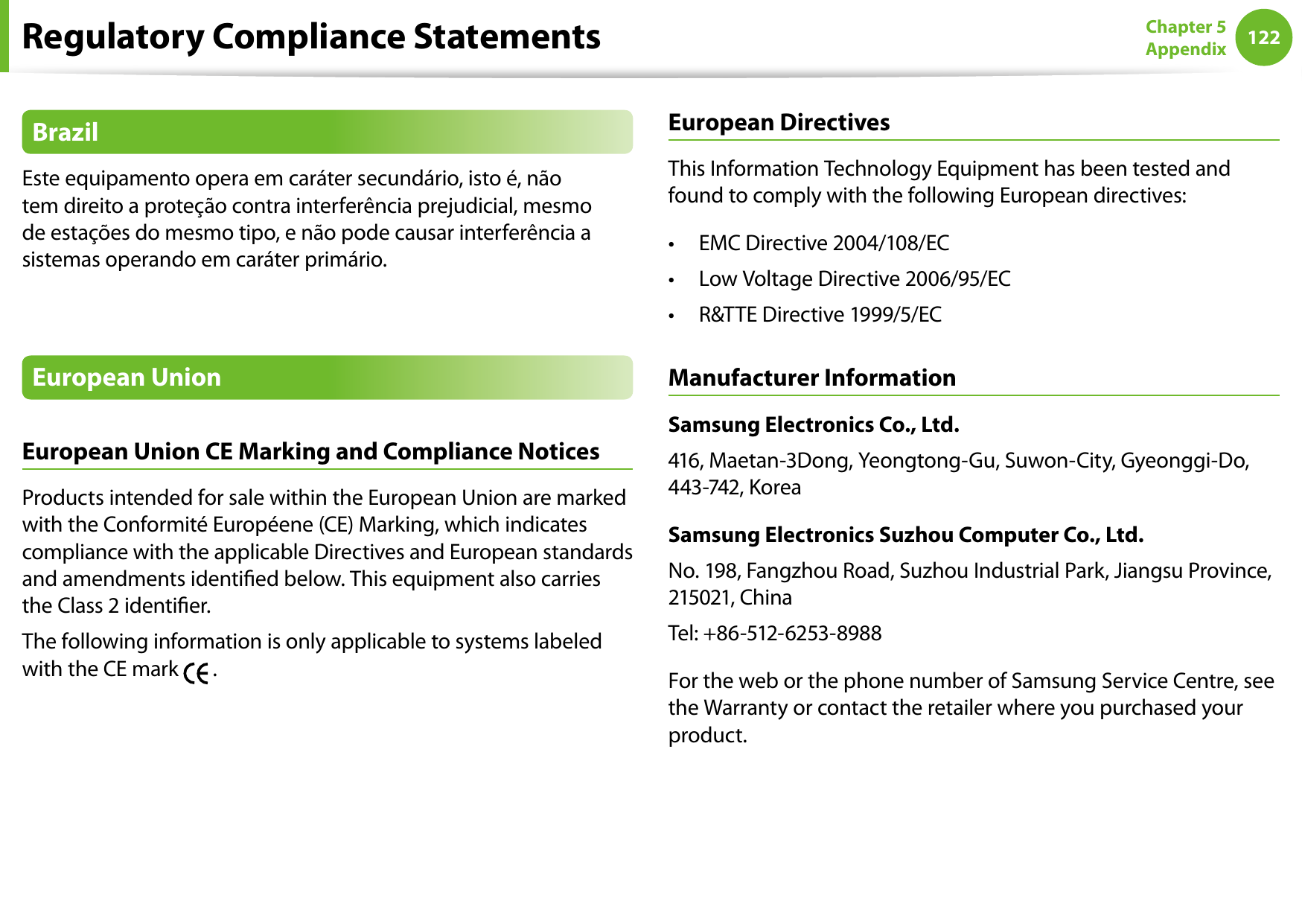Viewport: 1302px width, 924px height.
Task: Click the Samsung Electronics Co., Ltd. heading
Action: [x=813, y=424]
